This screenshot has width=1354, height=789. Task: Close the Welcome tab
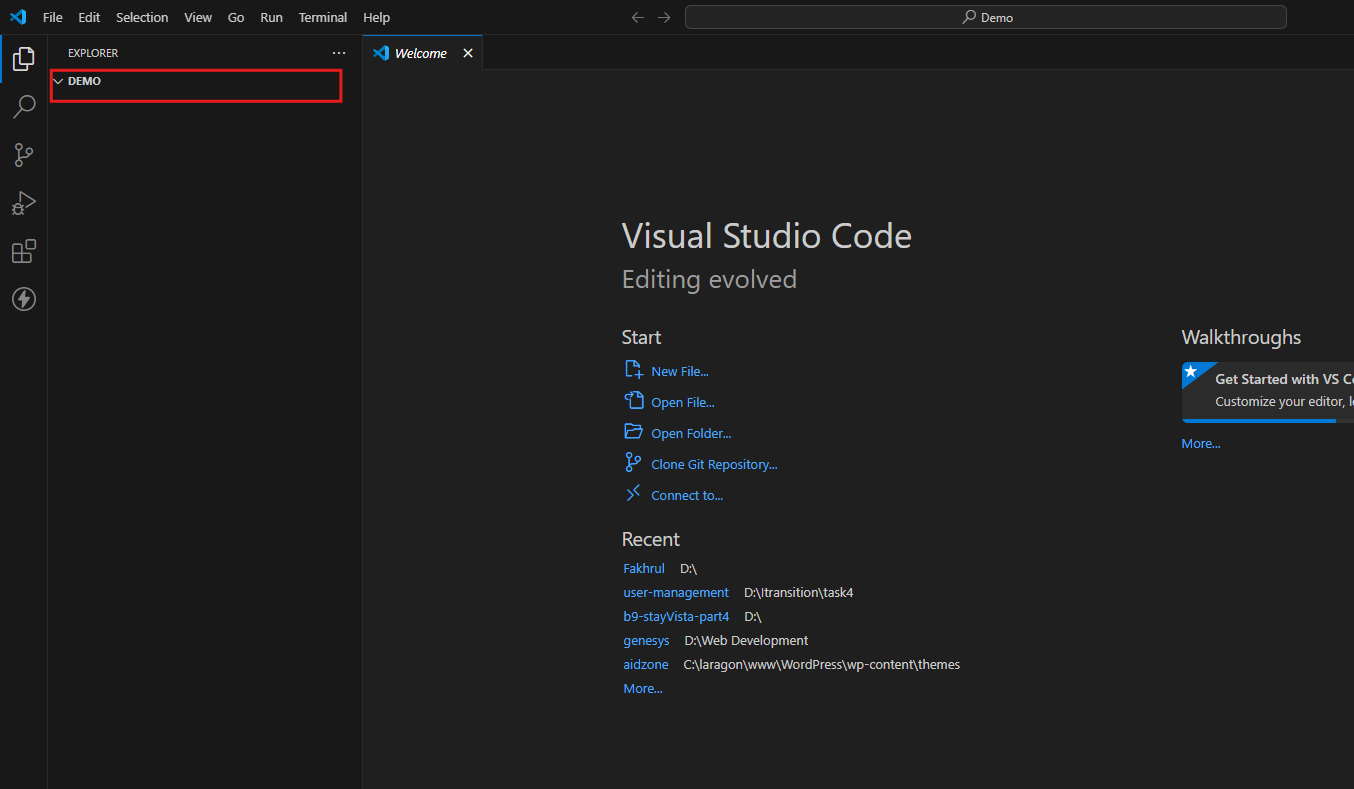click(x=468, y=53)
